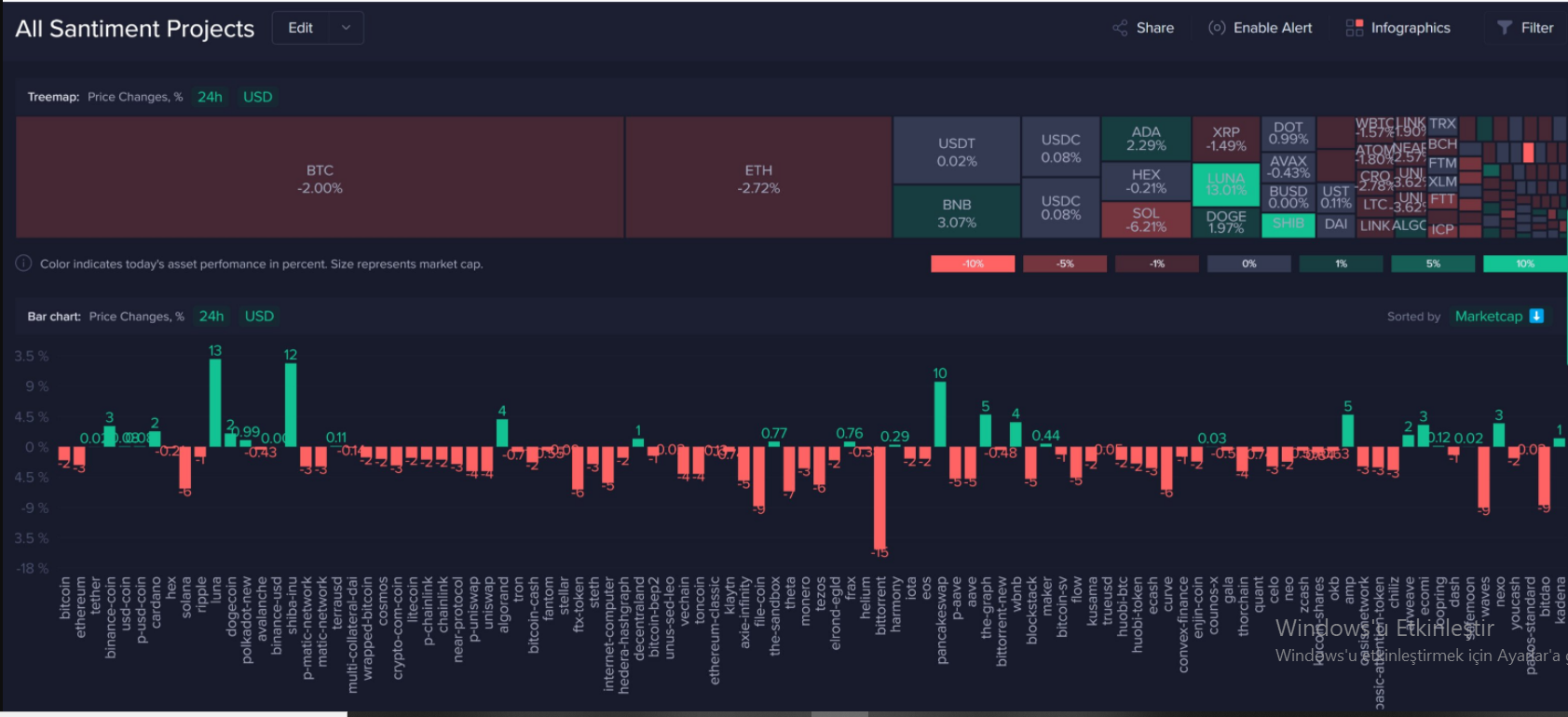Select the 1% legend color swatch
The width and height of the screenshot is (1568, 717).
point(1342,264)
